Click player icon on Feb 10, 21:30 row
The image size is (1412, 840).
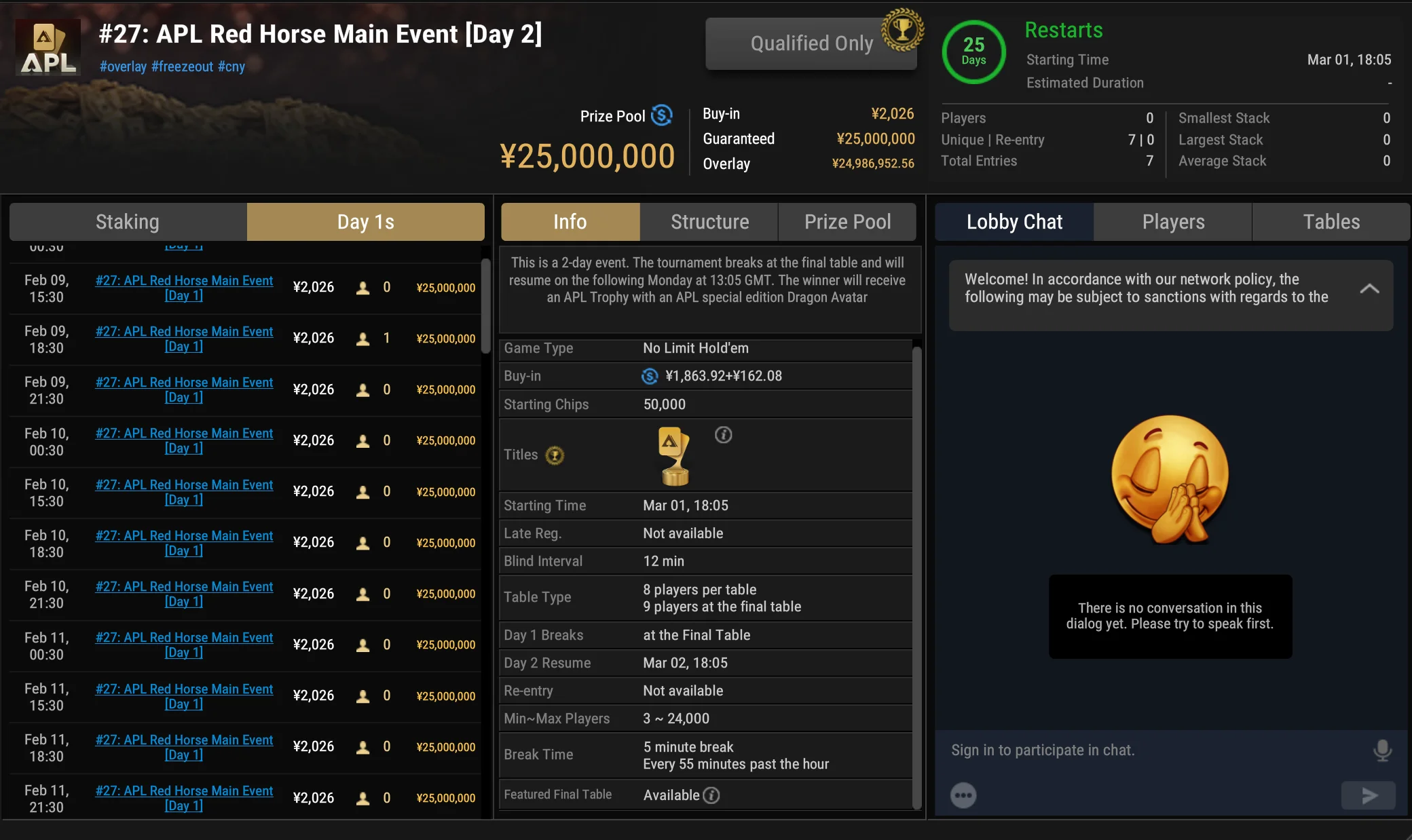tap(363, 594)
